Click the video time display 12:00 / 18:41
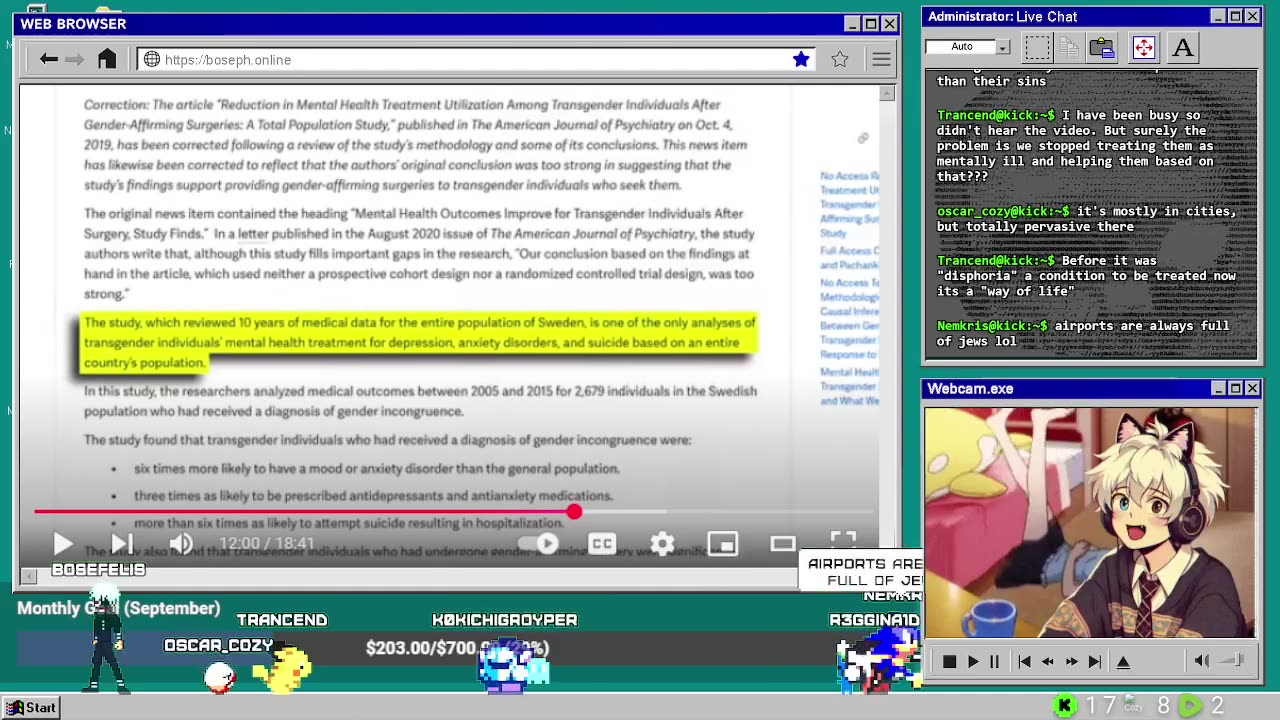The height and width of the screenshot is (720, 1280). pos(267,544)
